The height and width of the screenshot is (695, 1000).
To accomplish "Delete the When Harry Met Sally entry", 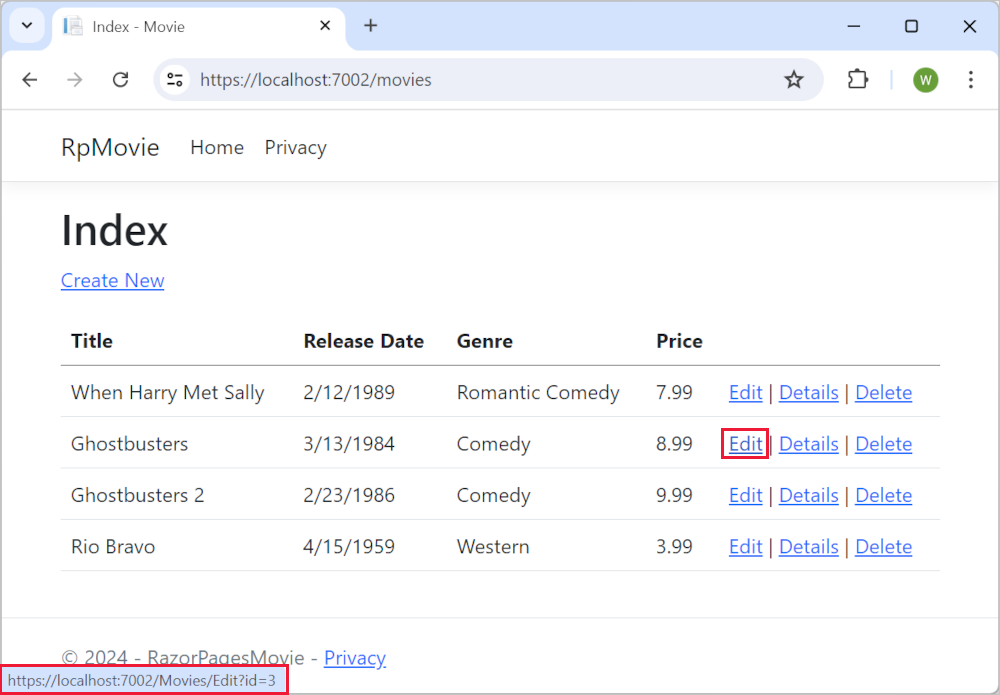I will click(883, 392).
